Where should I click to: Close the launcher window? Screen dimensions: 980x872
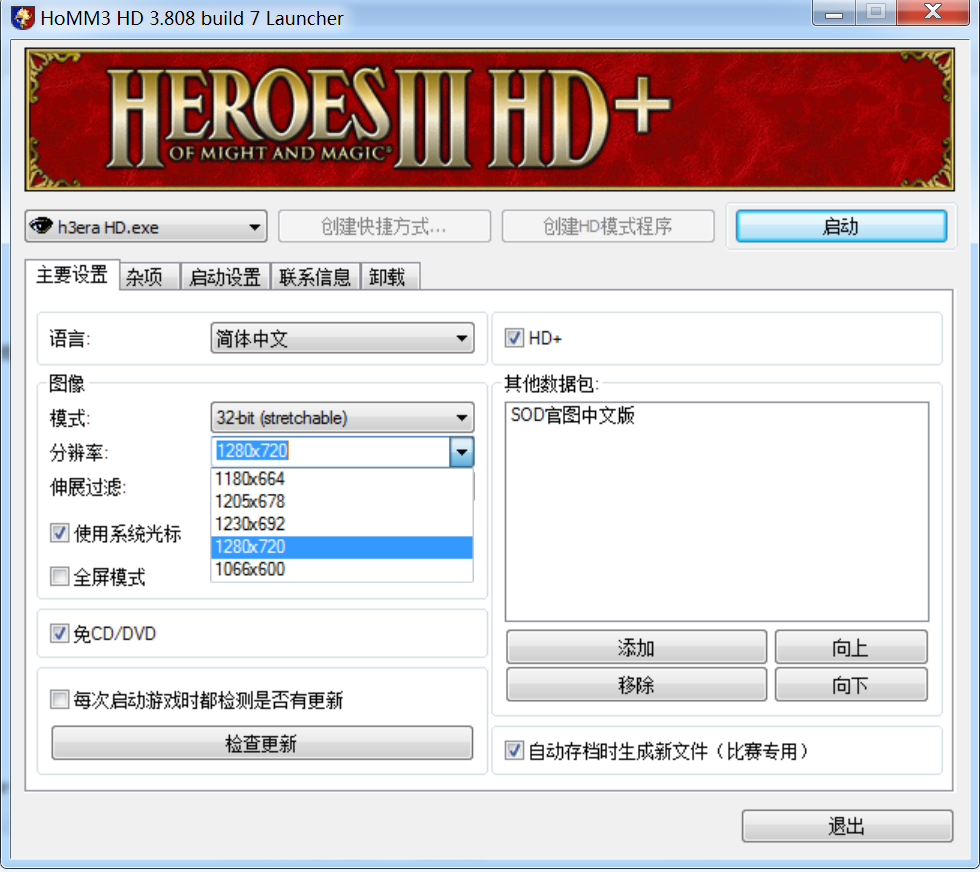coord(933,12)
